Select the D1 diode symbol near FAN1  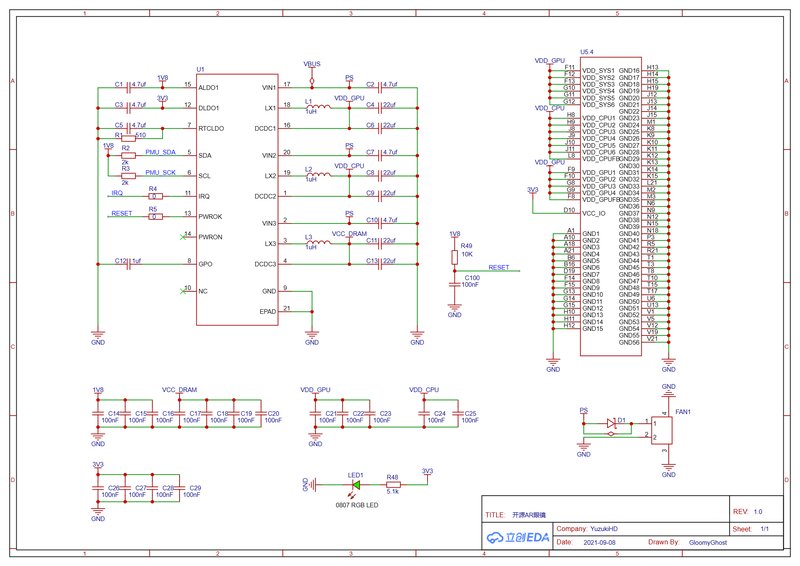coord(611,423)
